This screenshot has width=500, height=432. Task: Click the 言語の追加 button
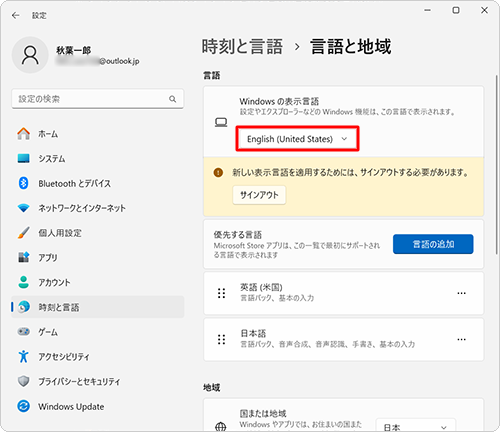coord(433,244)
